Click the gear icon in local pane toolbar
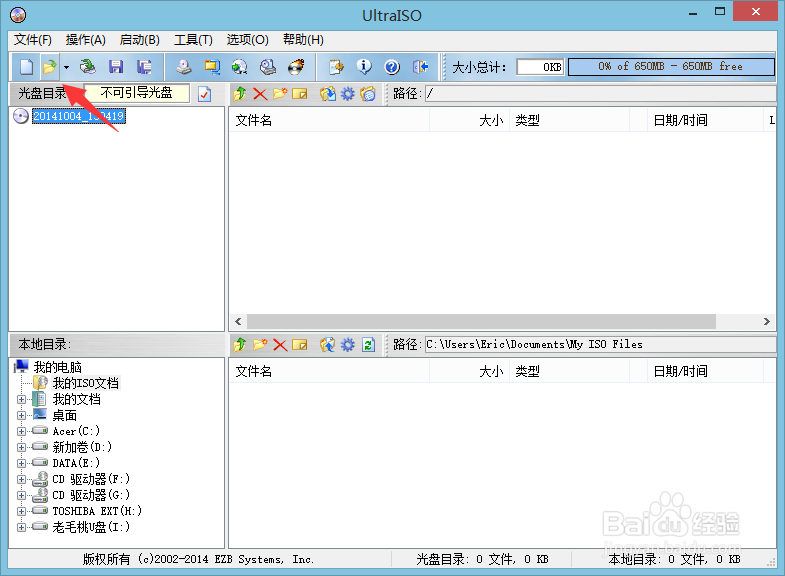The height and width of the screenshot is (576, 785). (x=348, y=344)
